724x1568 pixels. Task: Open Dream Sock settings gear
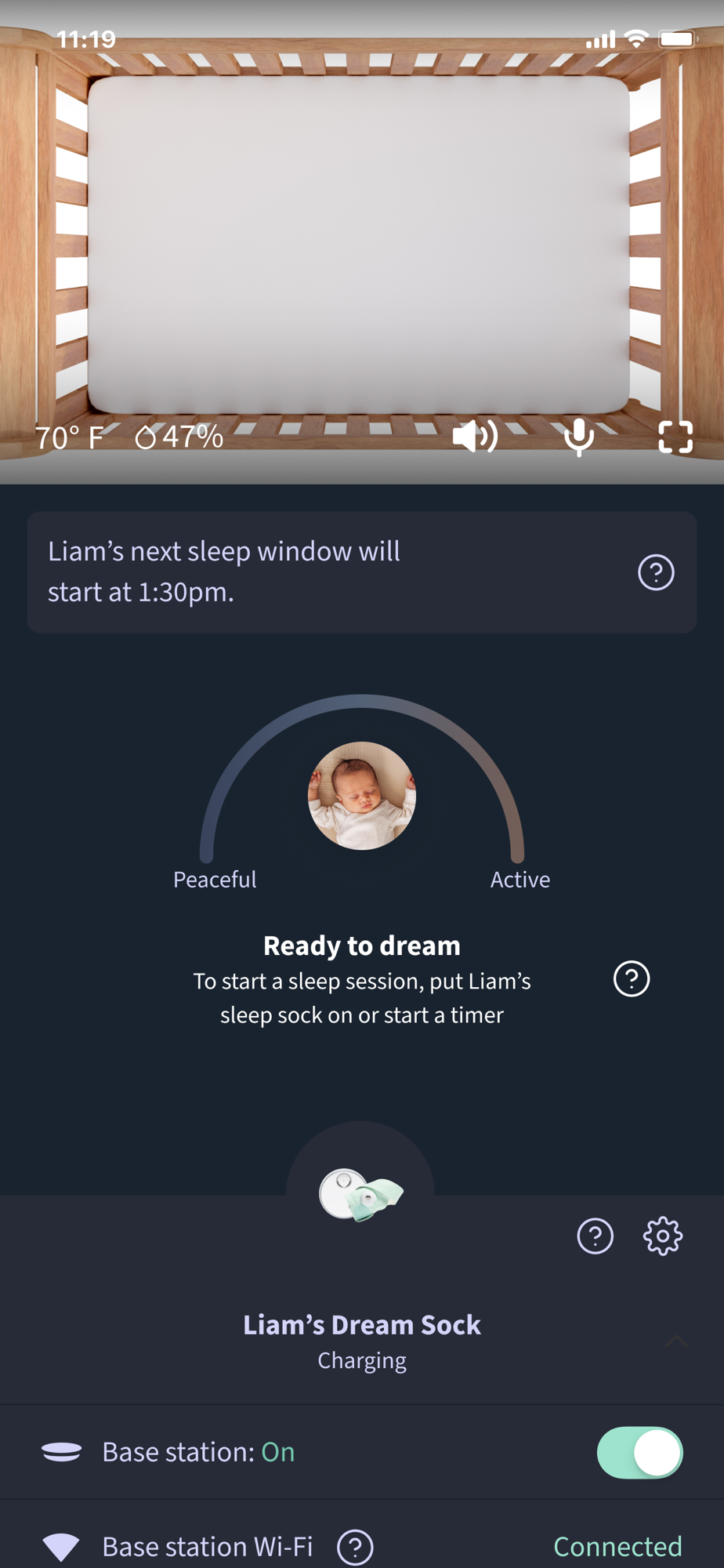click(x=663, y=1236)
